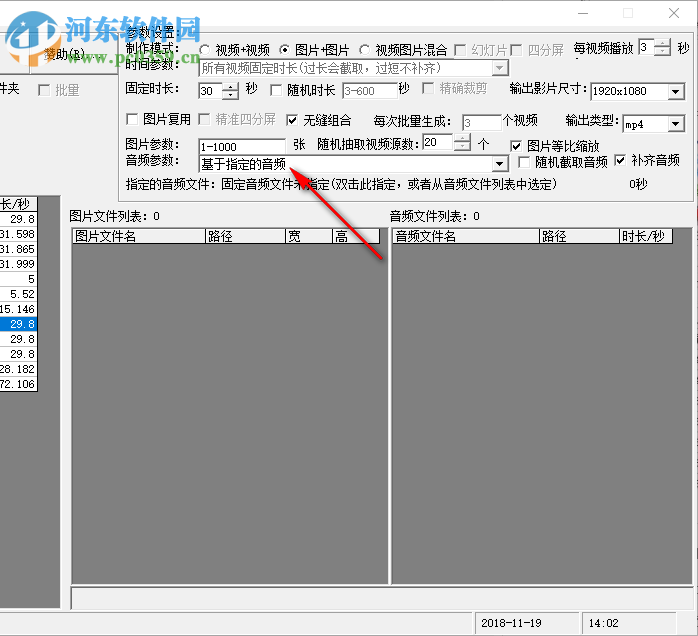The height and width of the screenshot is (636, 698).
Task: Click 随机抽取视频源数 input field
Action: pos(438,142)
